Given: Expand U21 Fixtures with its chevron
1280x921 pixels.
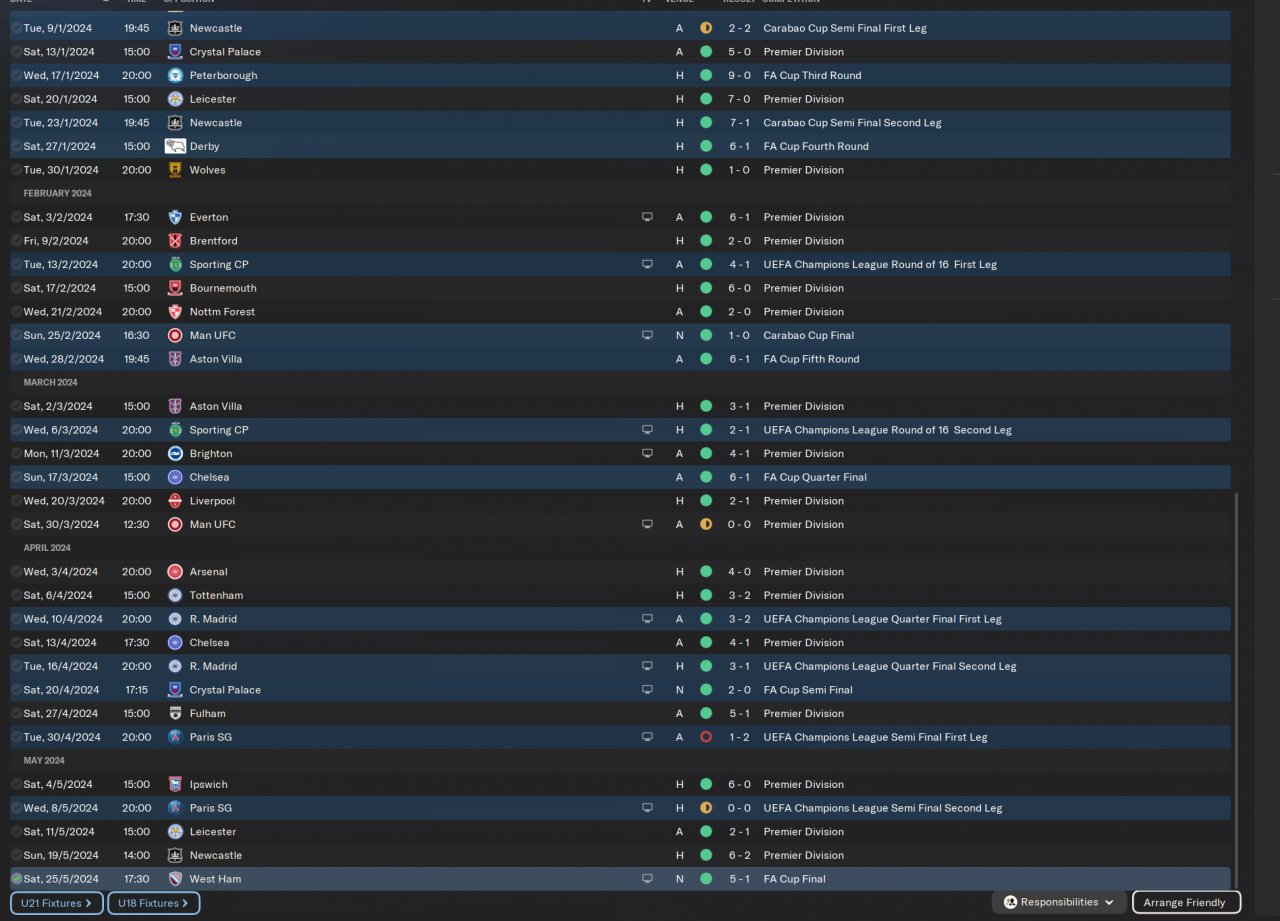Looking at the screenshot, I should pyautogui.click(x=88, y=903).
